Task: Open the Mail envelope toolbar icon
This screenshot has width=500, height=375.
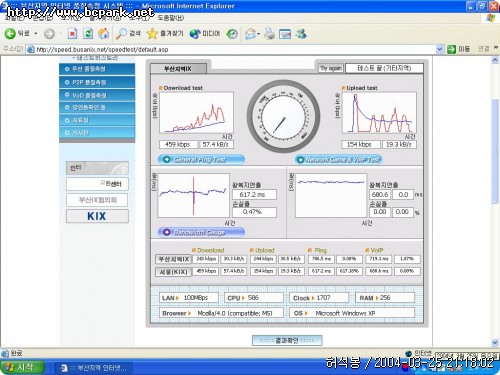Action: (250, 34)
